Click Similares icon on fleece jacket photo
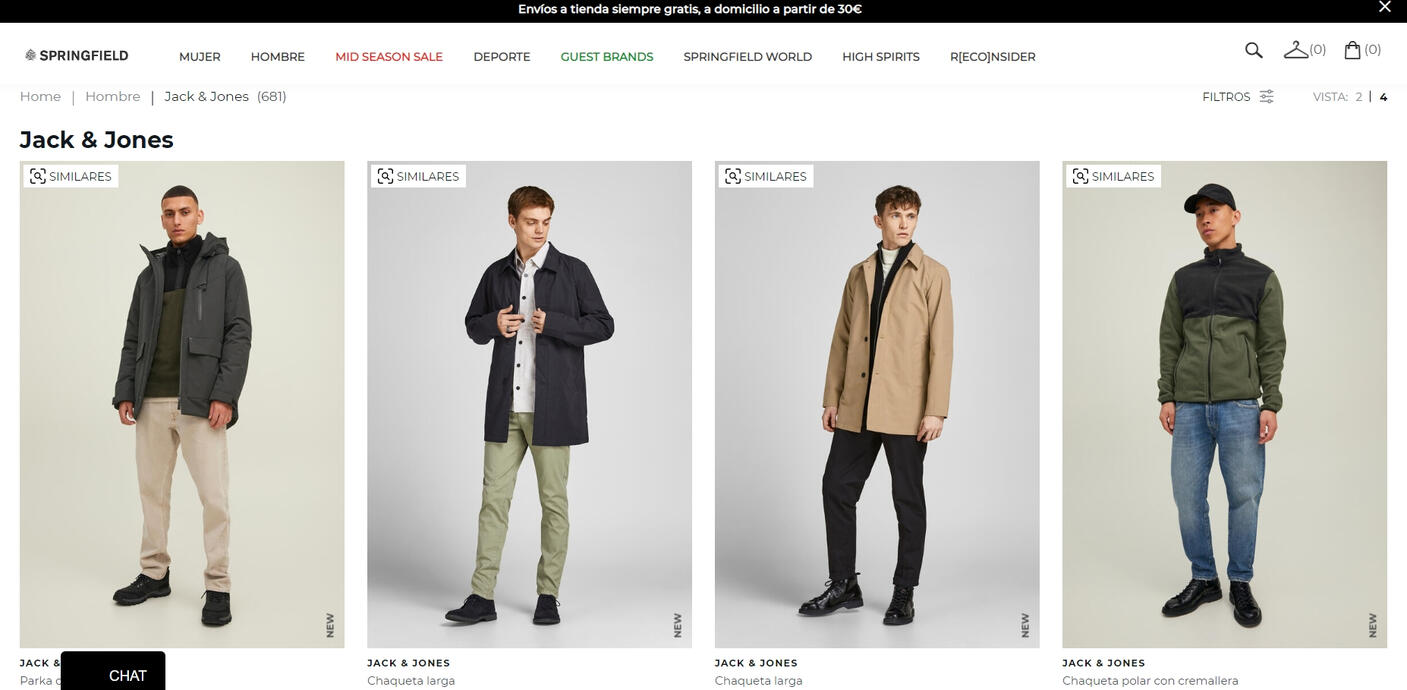 tap(1080, 177)
